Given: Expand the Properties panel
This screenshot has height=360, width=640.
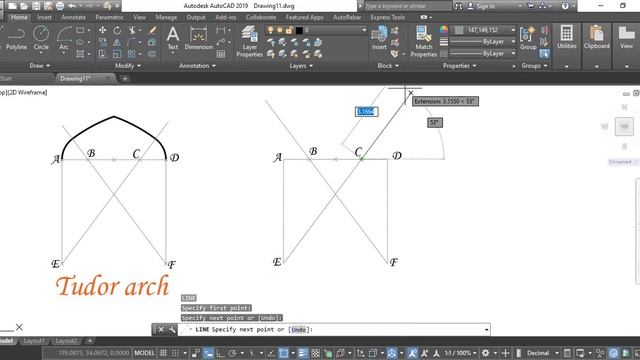Looking at the screenshot, I should 460,66.
